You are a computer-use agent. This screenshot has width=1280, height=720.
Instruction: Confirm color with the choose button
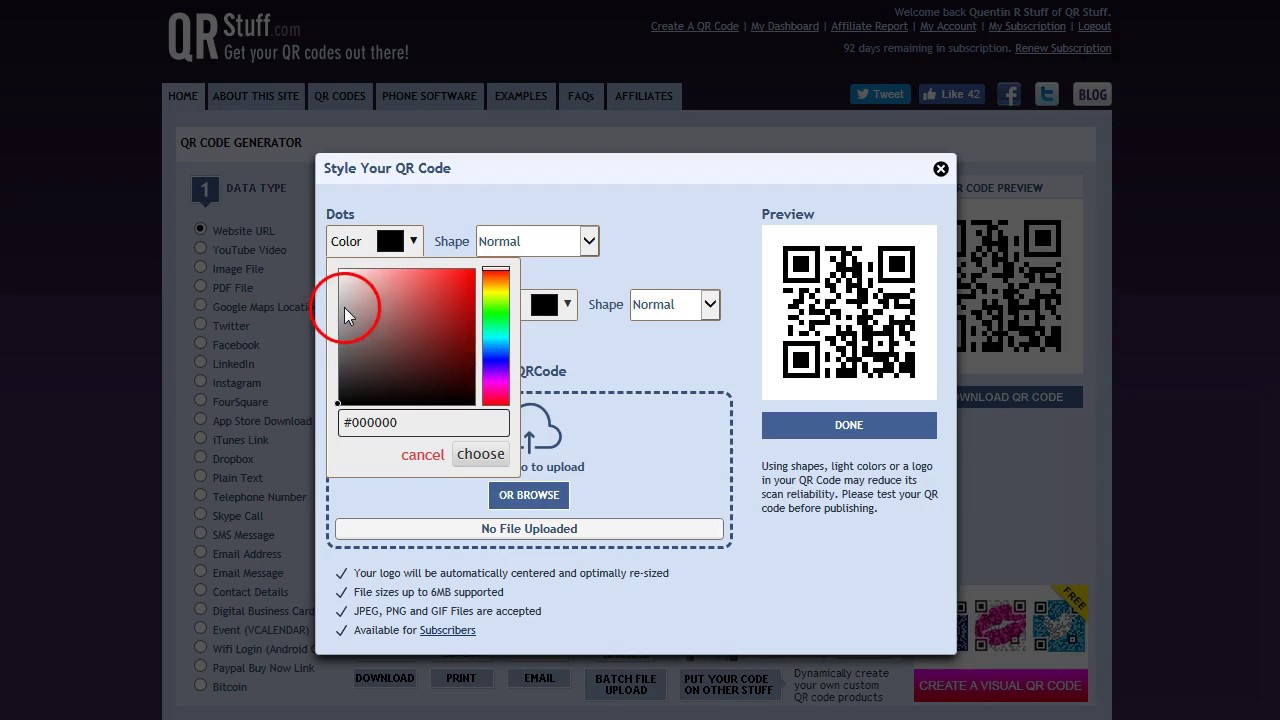(481, 454)
